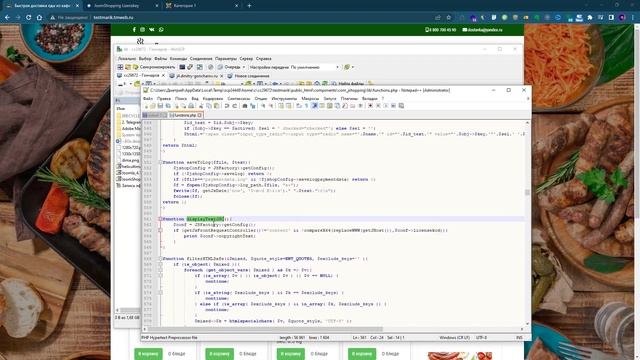Click the email address link in site header
This screenshot has height=360, width=640.
(482, 30)
